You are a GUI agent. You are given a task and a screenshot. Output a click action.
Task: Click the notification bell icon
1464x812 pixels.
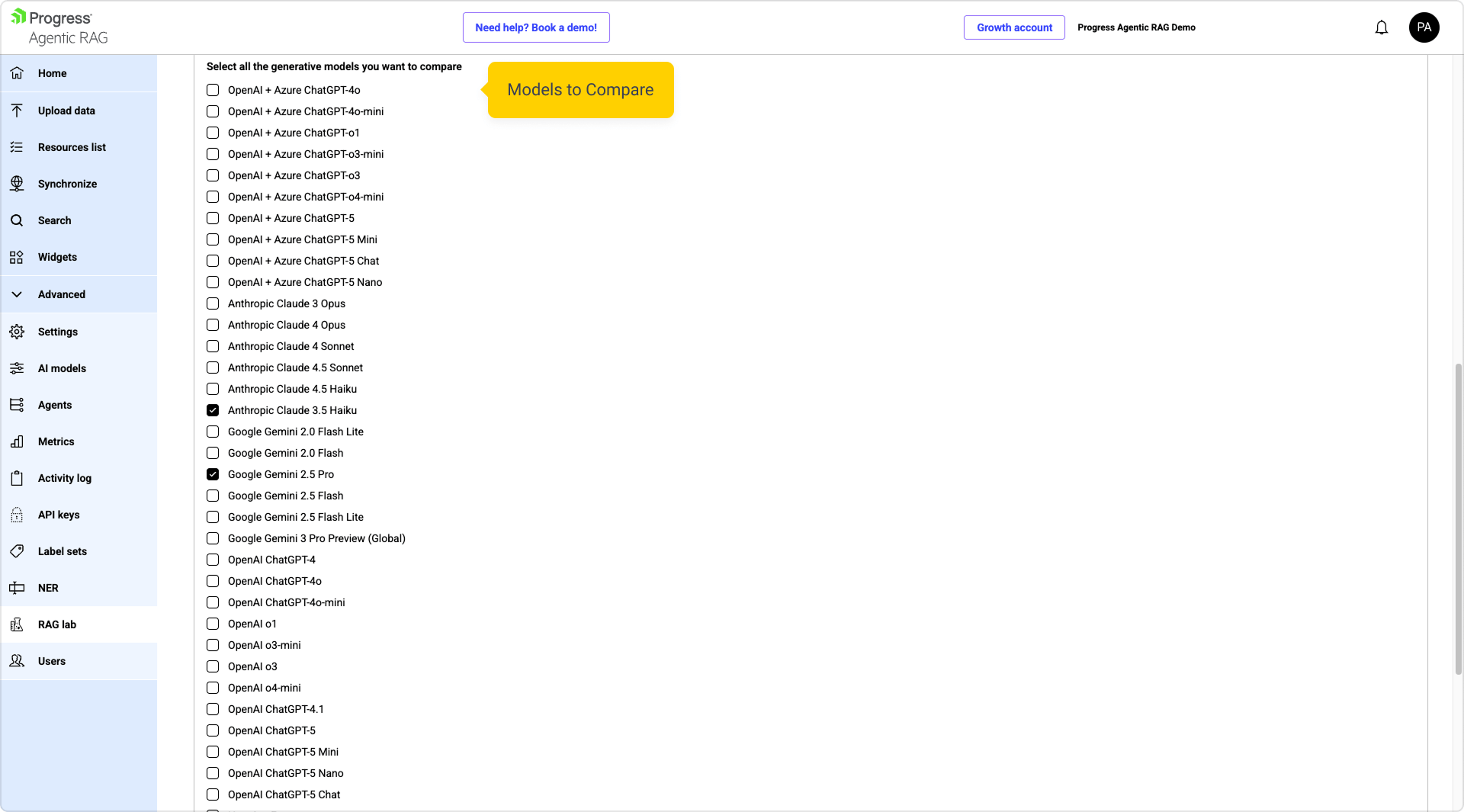click(x=1381, y=27)
